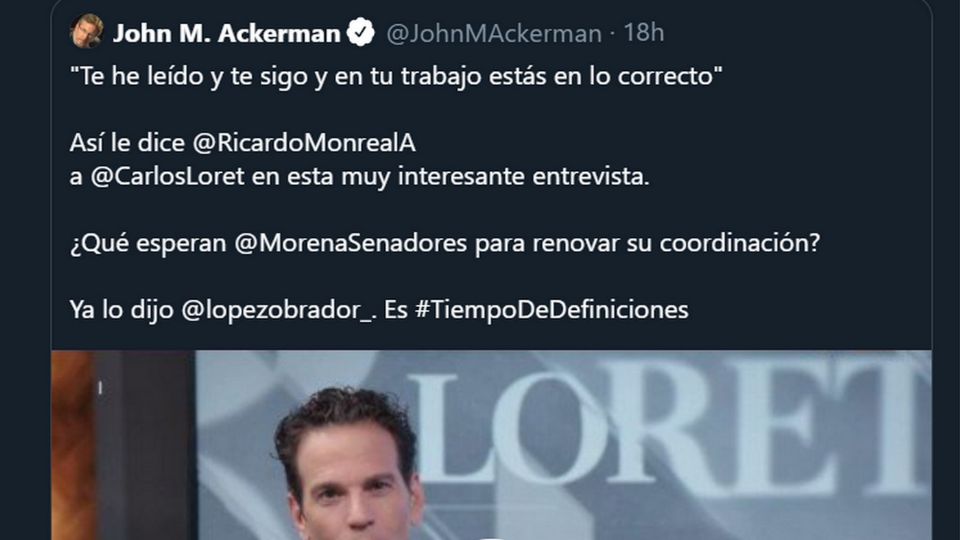Click the orange strip left of image

[73, 445]
